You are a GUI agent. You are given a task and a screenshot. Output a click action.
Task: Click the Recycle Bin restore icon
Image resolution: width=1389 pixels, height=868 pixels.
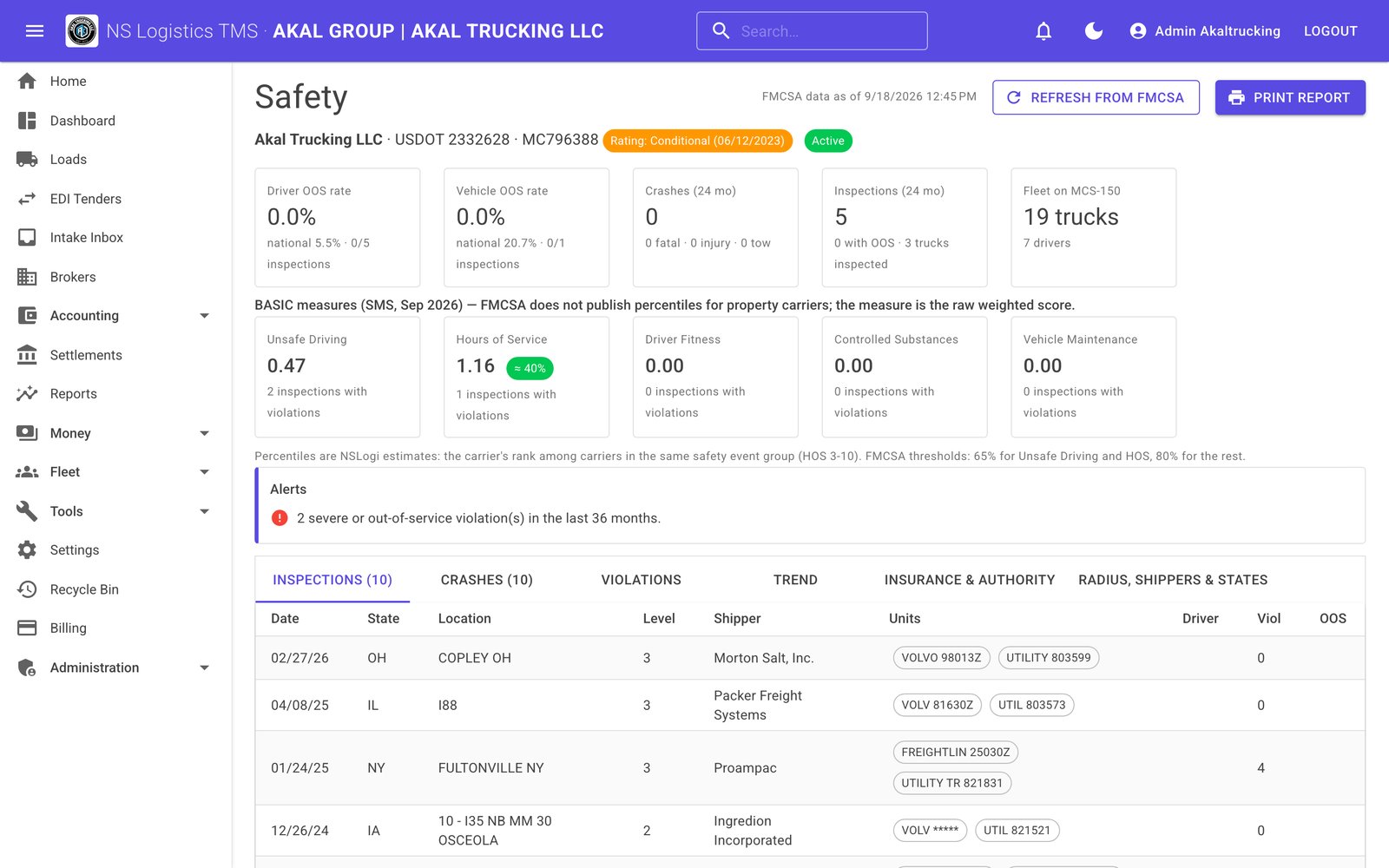[27, 589]
